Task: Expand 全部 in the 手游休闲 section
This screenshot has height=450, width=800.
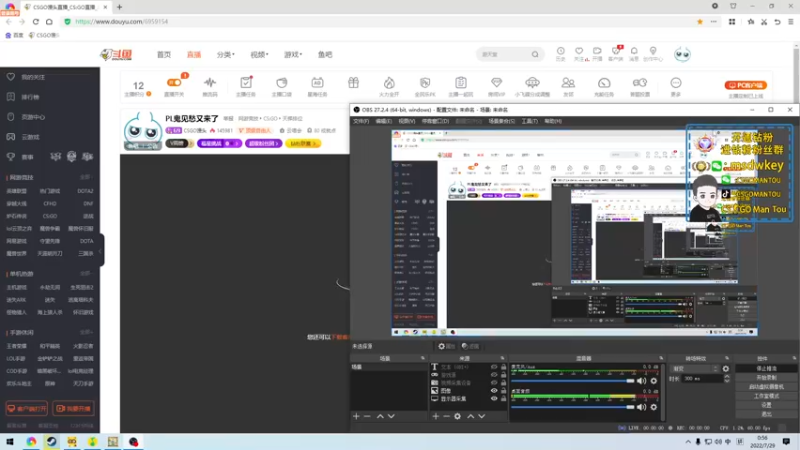Action: point(86,332)
